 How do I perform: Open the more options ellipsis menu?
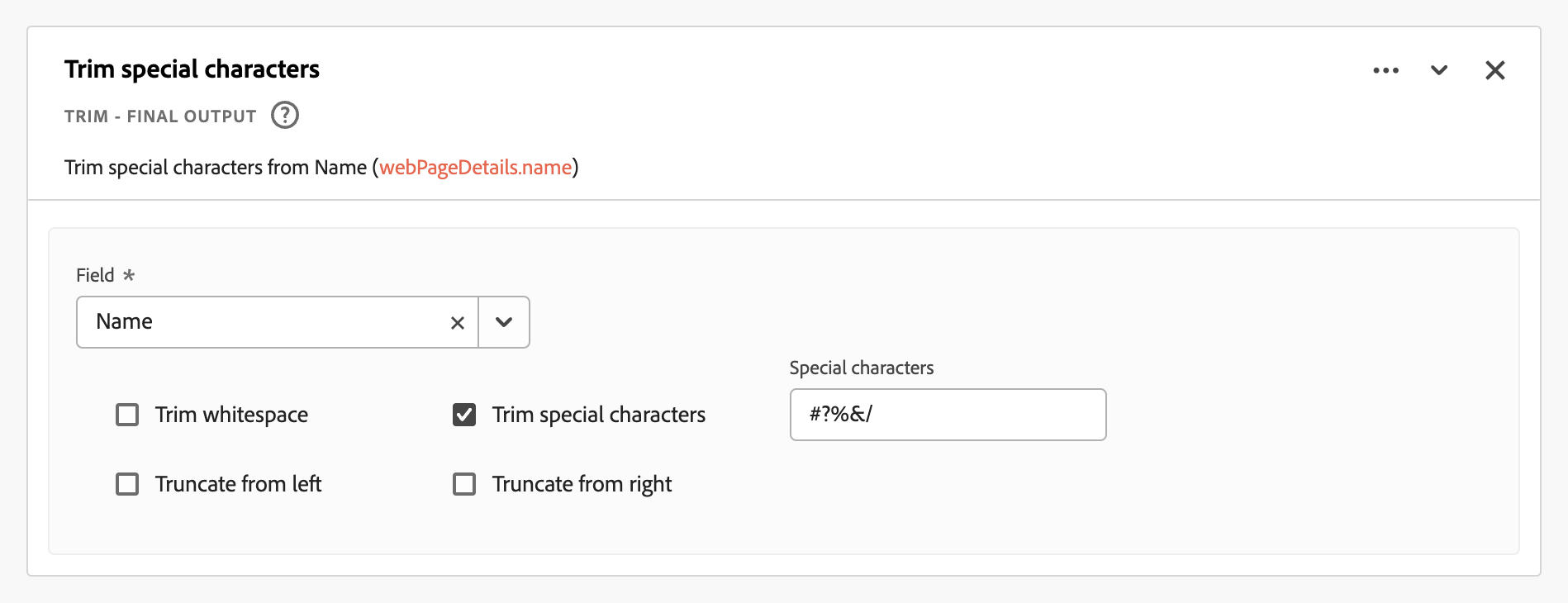1385,71
